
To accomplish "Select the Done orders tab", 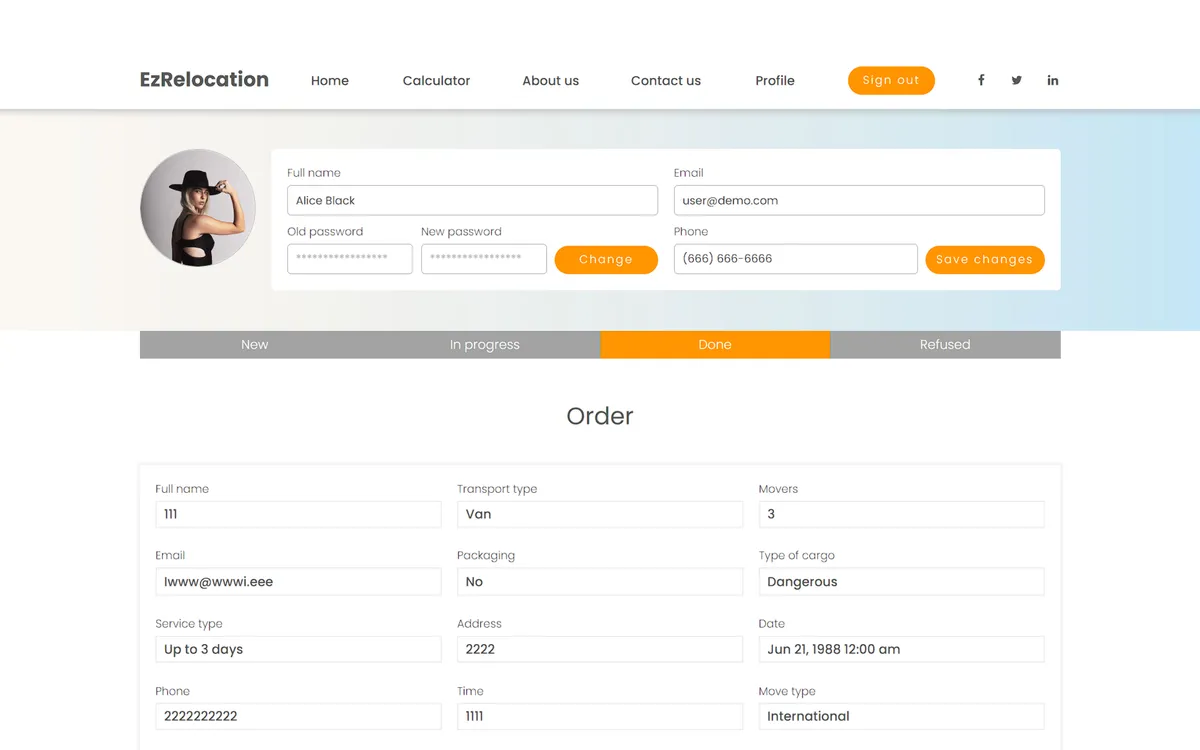I will 715,344.
